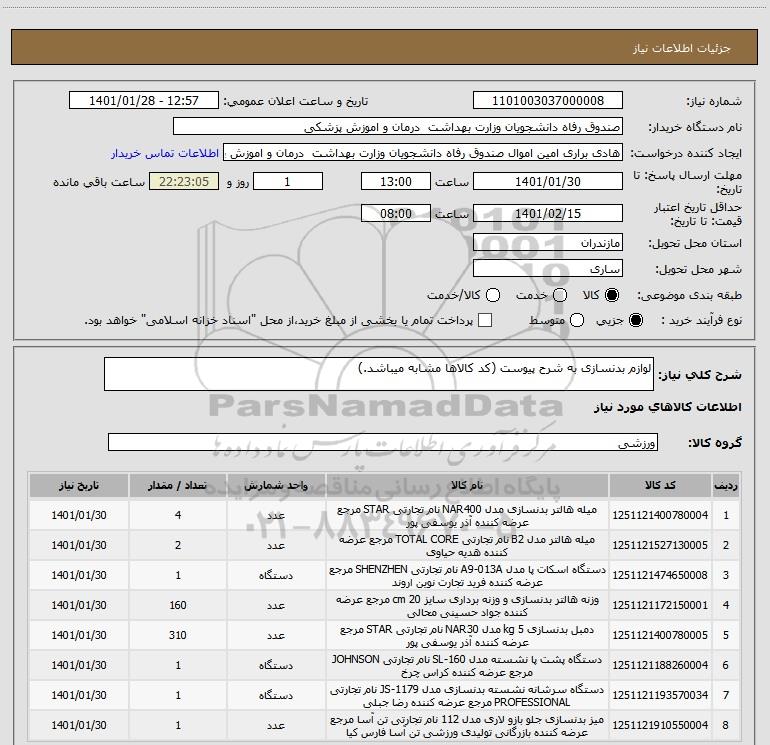Click quantity 310 in row 5
The height and width of the screenshot is (745, 770).
point(178,635)
